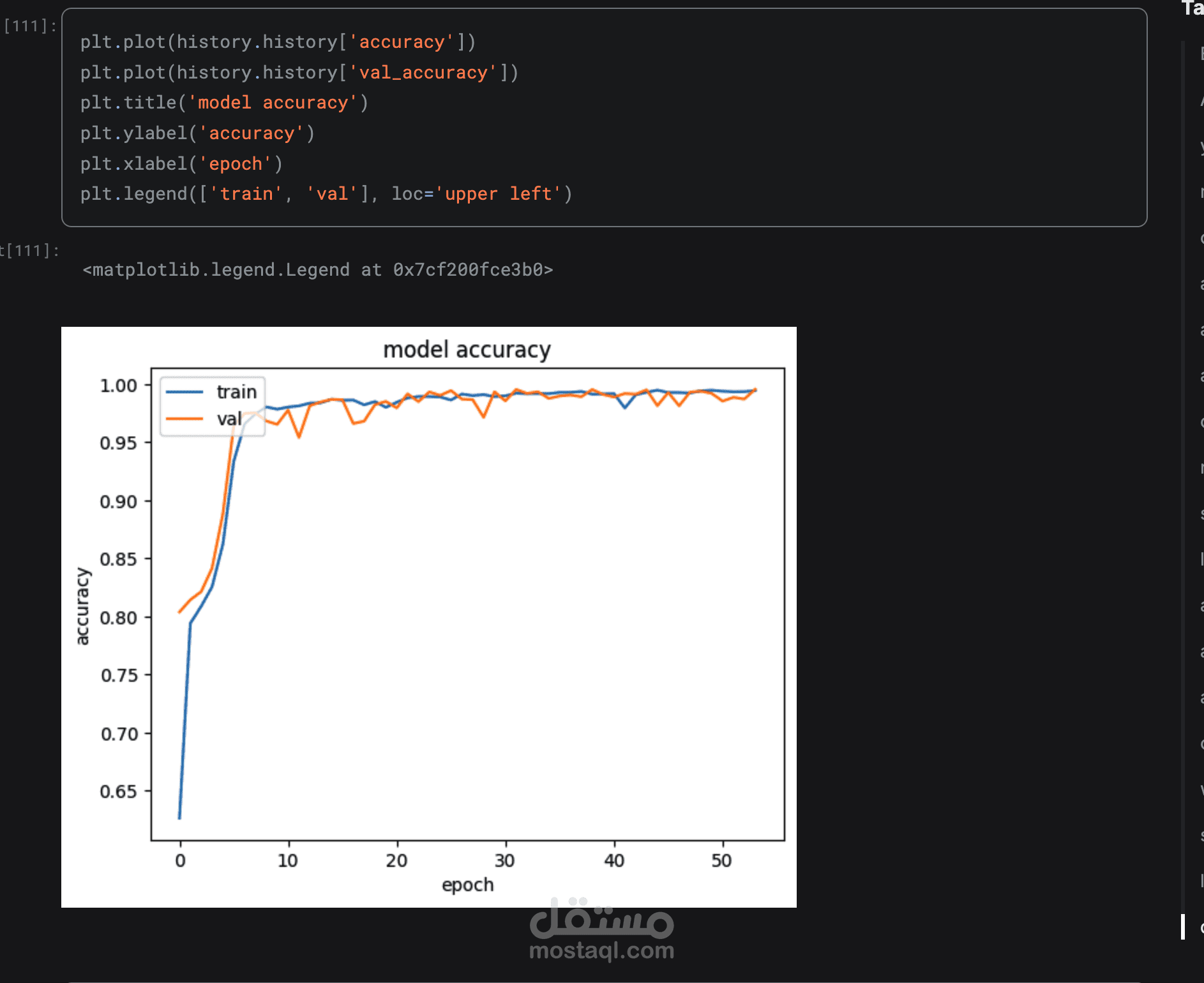1204x983 pixels.
Task: Click the 20 x-axis tick label
Action: 396,860
